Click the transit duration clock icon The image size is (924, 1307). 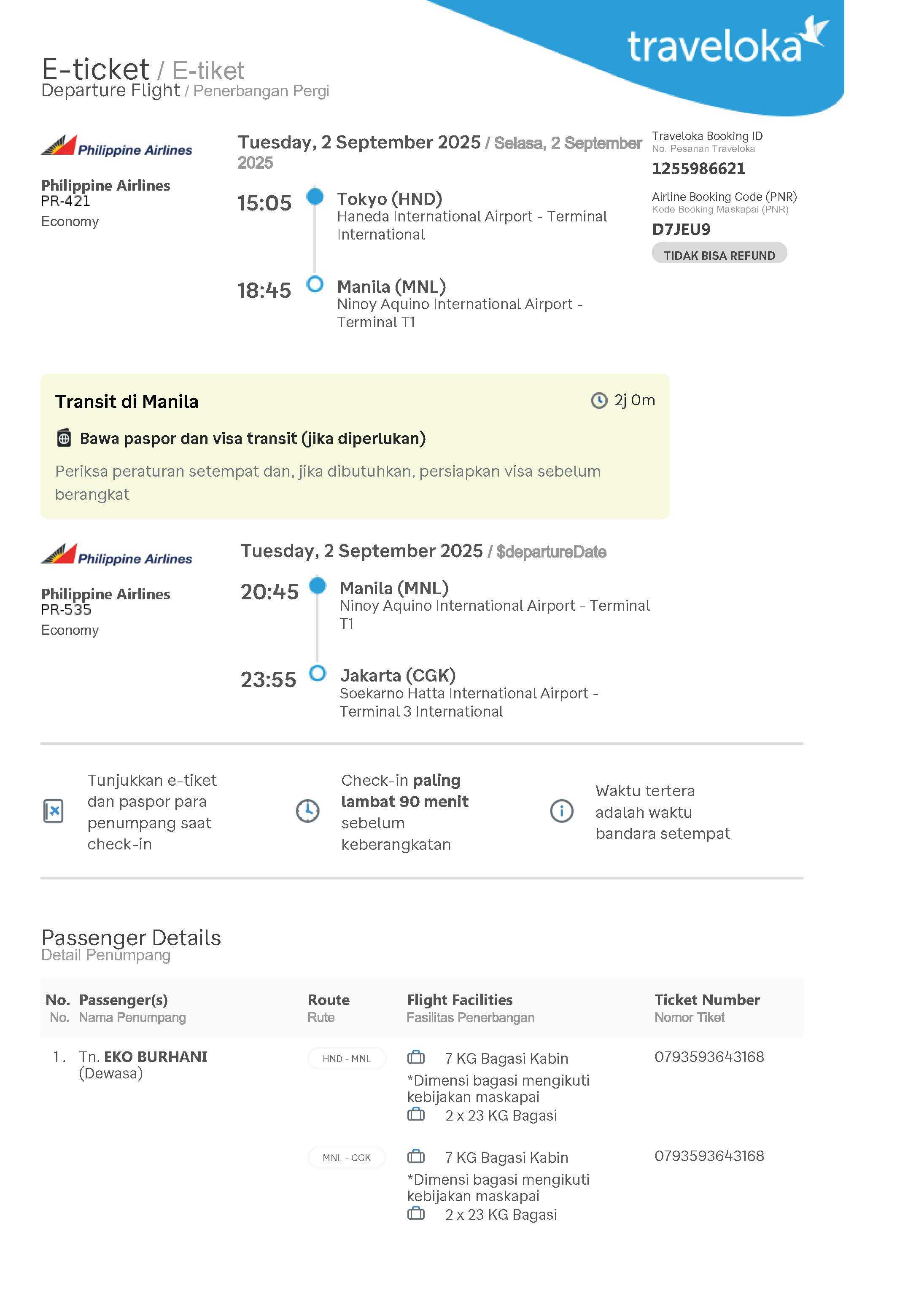coord(598,401)
